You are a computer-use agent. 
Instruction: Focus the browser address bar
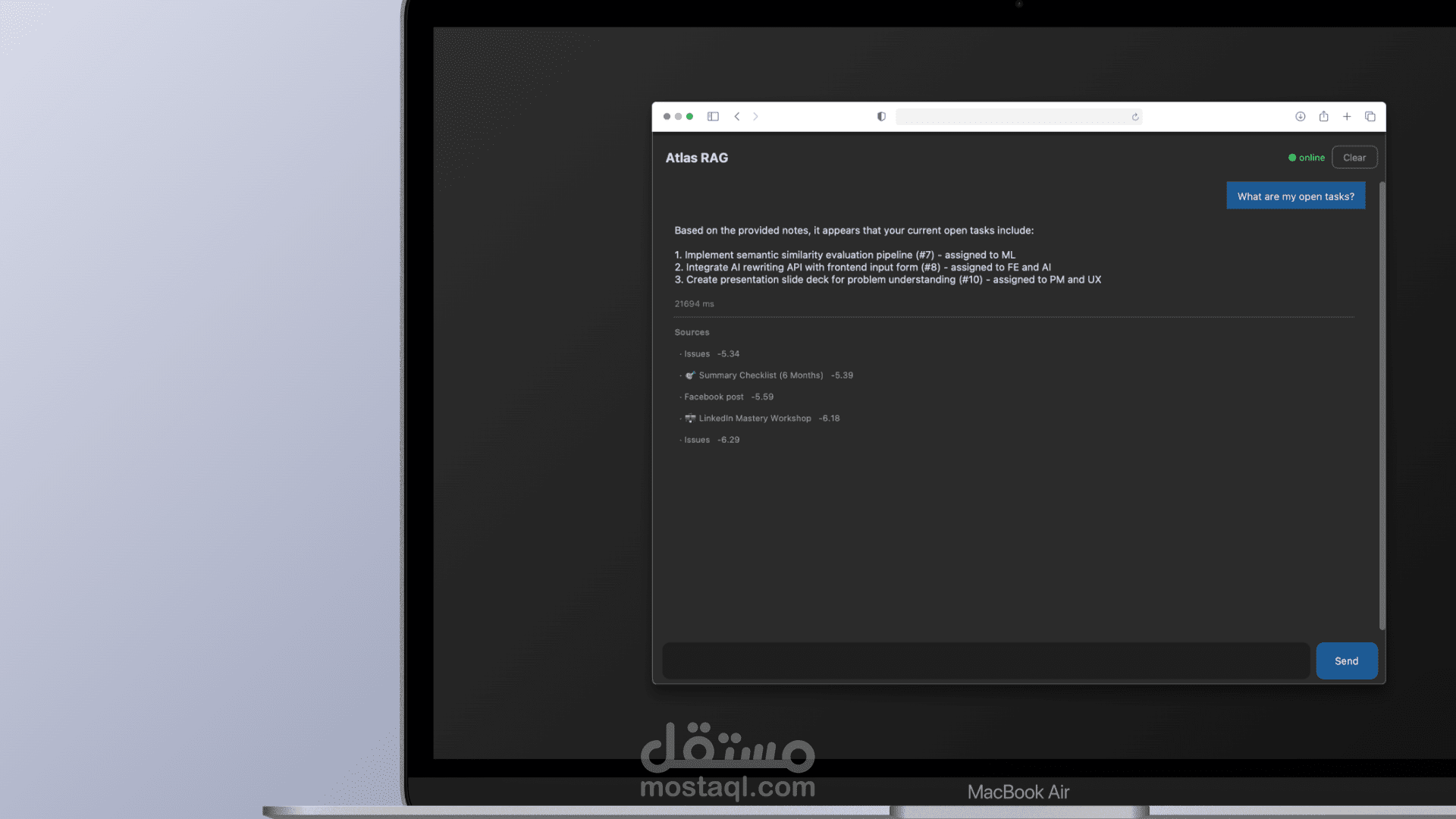[1018, 116]
